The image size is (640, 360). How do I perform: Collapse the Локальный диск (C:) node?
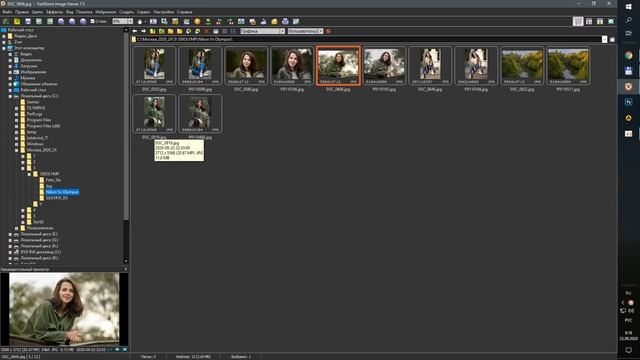pos(10,96)
